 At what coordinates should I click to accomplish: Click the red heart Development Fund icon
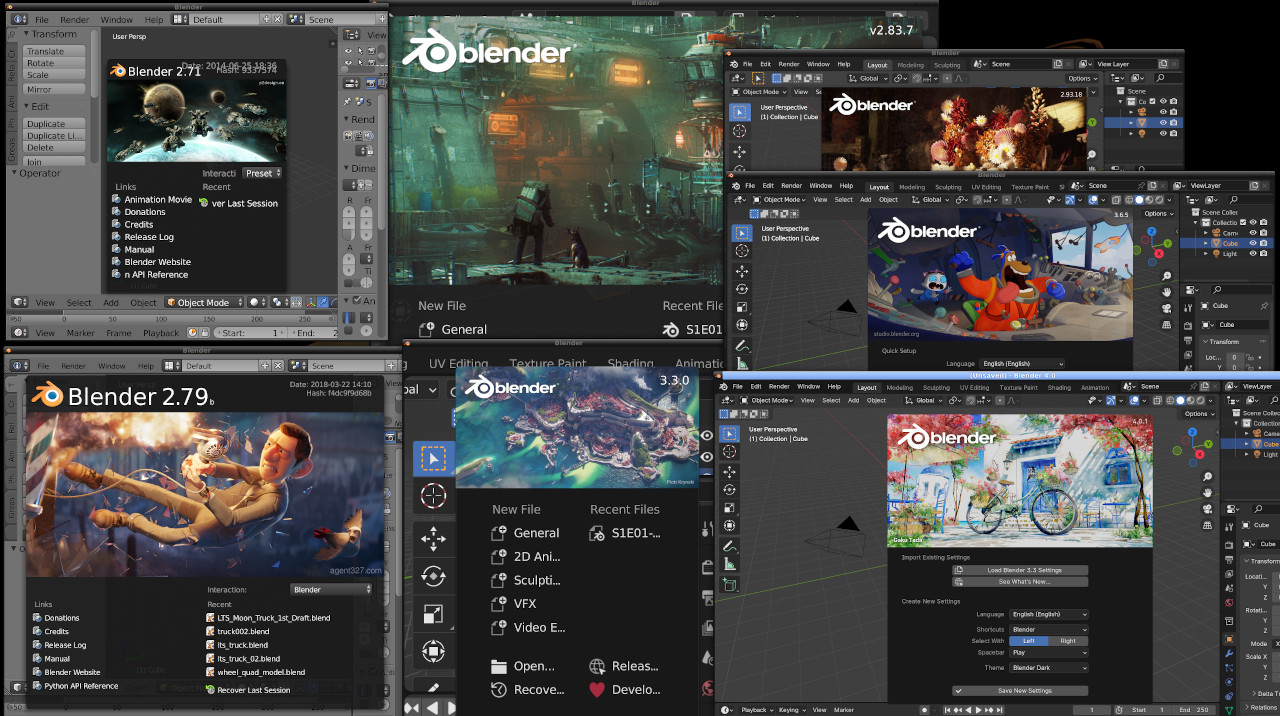tap(597, 689)
